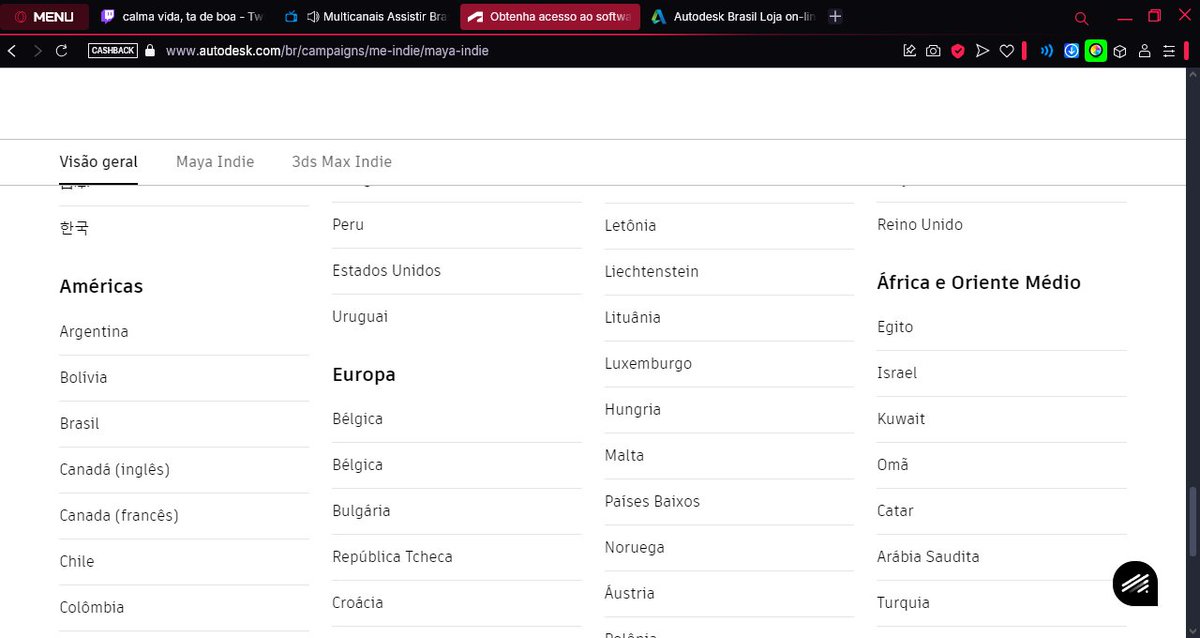The width and height of the screenshot is (1200, 638).
Task: Switch to the Twitch 'calma vida' tab
Action: click(181, 17)
